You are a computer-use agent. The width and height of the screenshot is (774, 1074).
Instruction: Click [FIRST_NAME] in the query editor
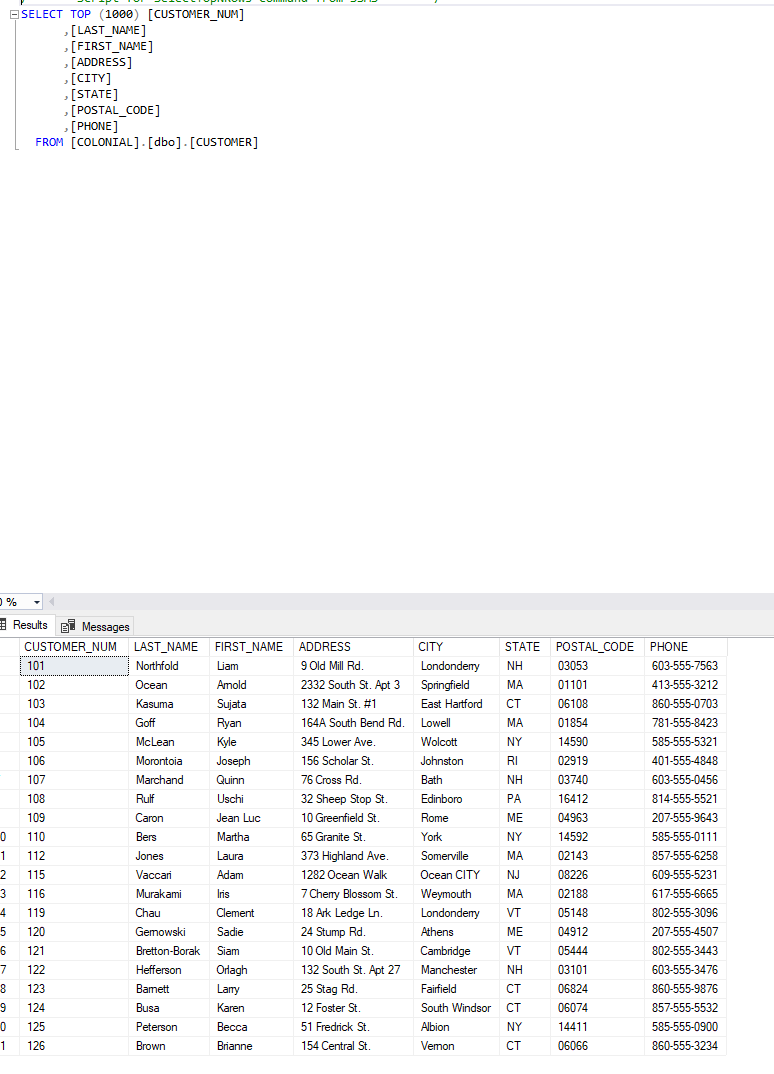click(x=112, y=47)
